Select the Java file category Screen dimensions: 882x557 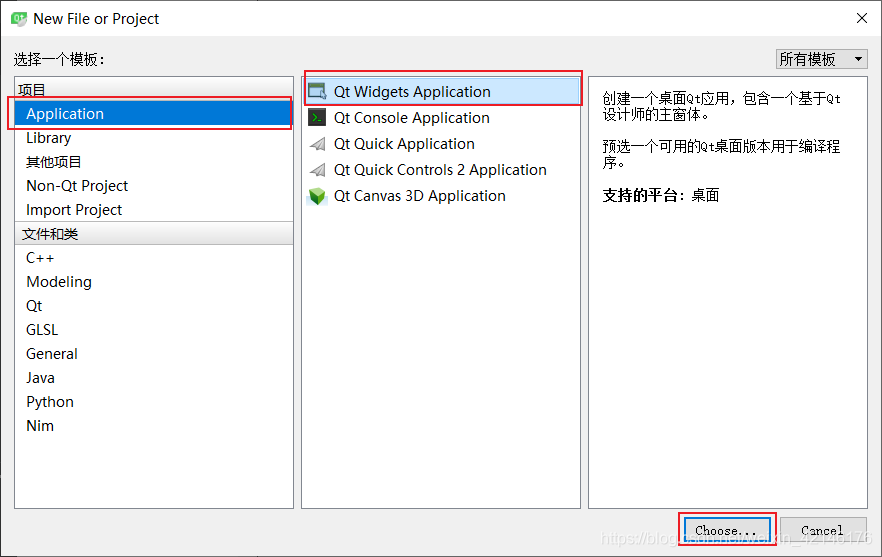pos(154,378)
